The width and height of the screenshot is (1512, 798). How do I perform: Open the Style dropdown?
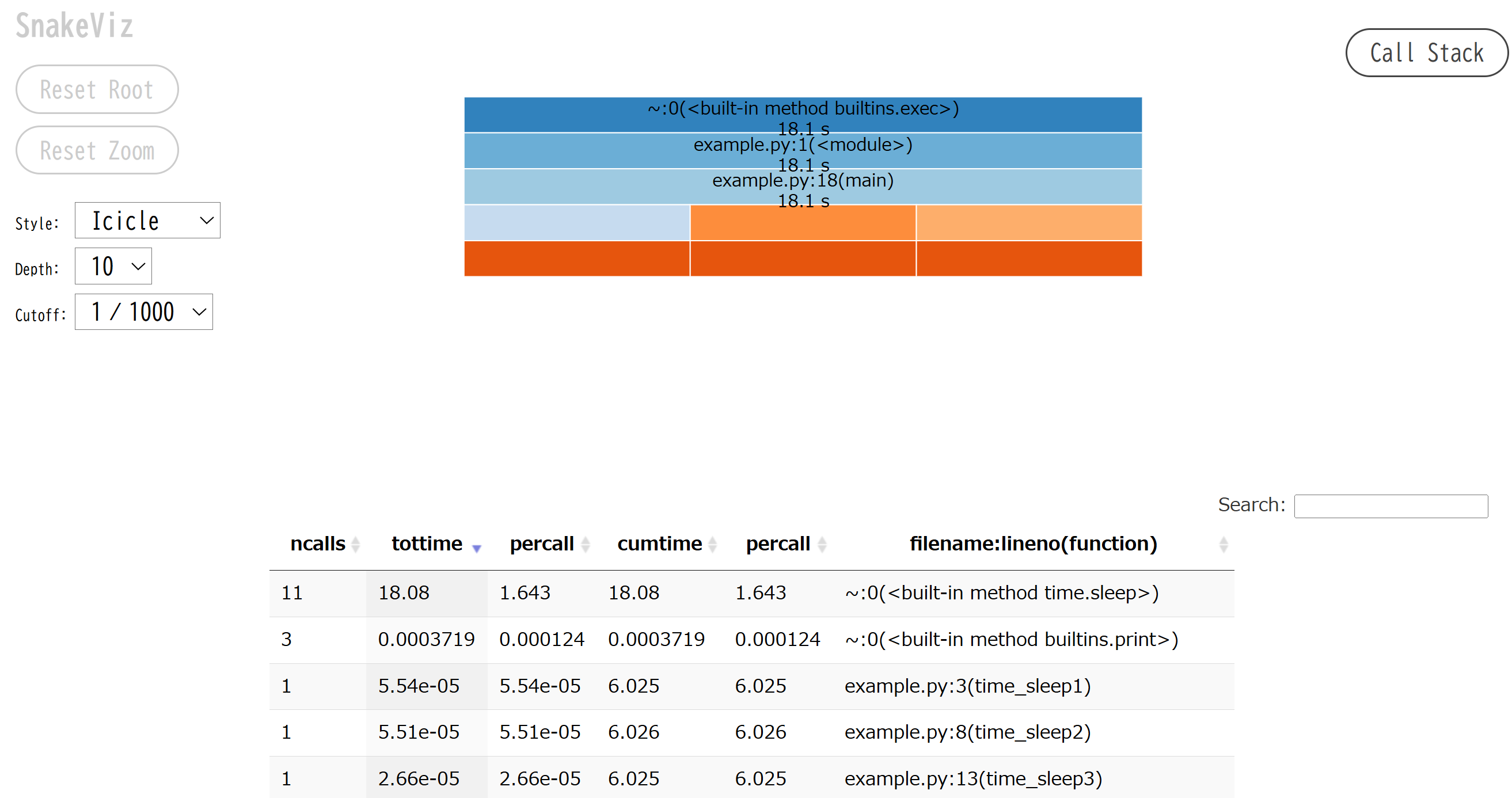pyautogui.click(x=147, y=221)
